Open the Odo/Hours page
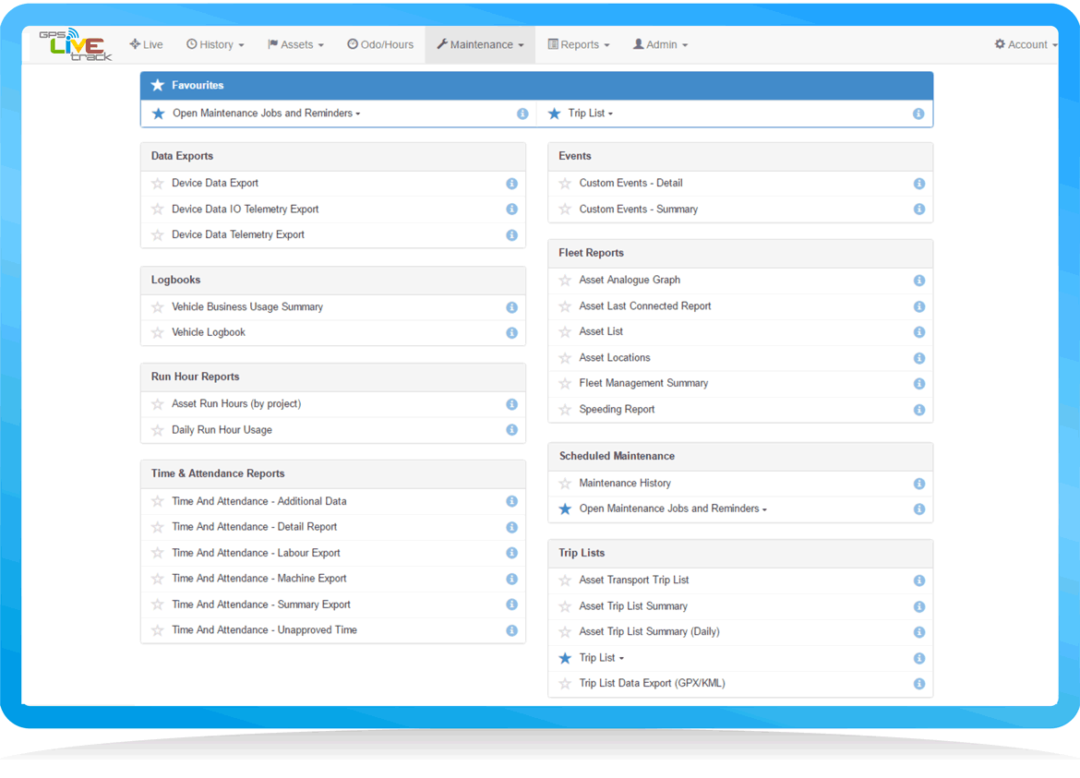Viewport: 1080px width, 778px height. (x=380, y=45)
